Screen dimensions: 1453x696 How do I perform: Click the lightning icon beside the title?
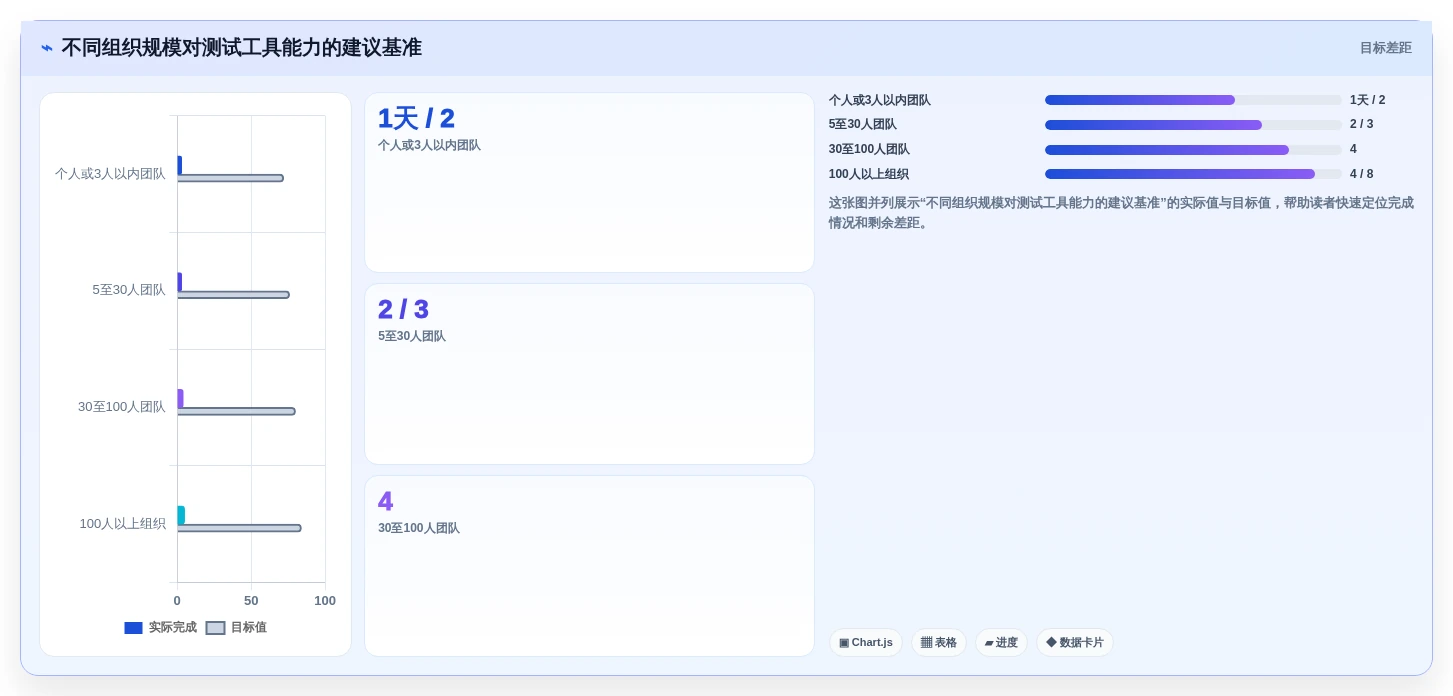click(47, 48)
